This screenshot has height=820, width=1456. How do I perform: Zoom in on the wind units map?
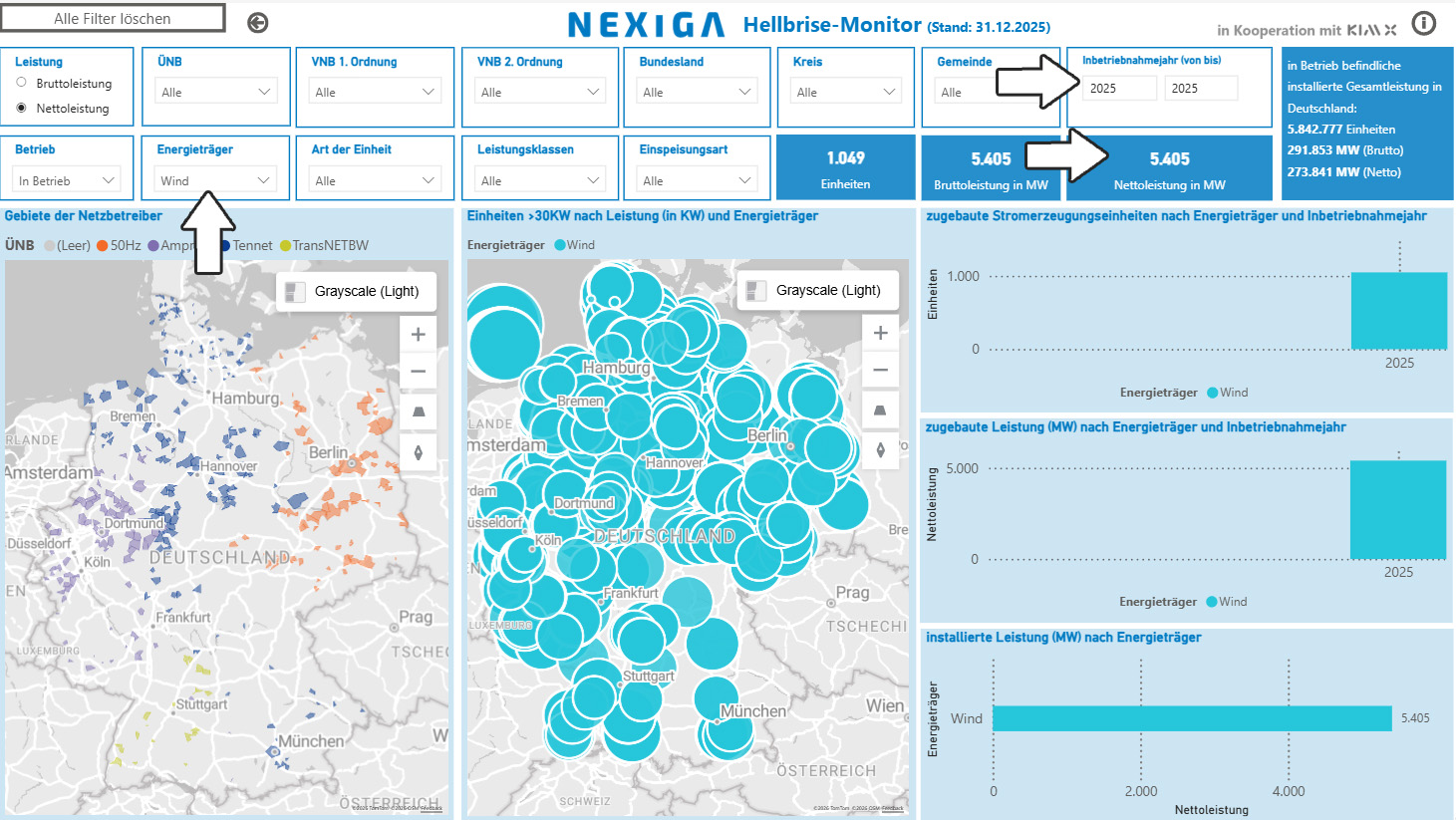coord(880,333)
